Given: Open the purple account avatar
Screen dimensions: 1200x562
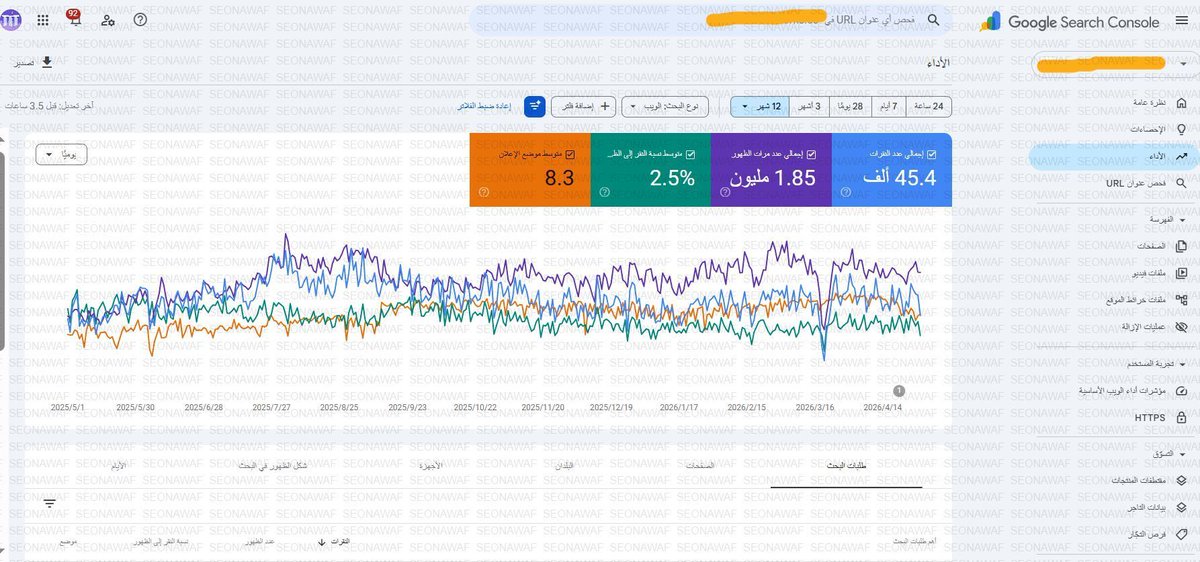Looking at the screenshot, I should point(13,20).
